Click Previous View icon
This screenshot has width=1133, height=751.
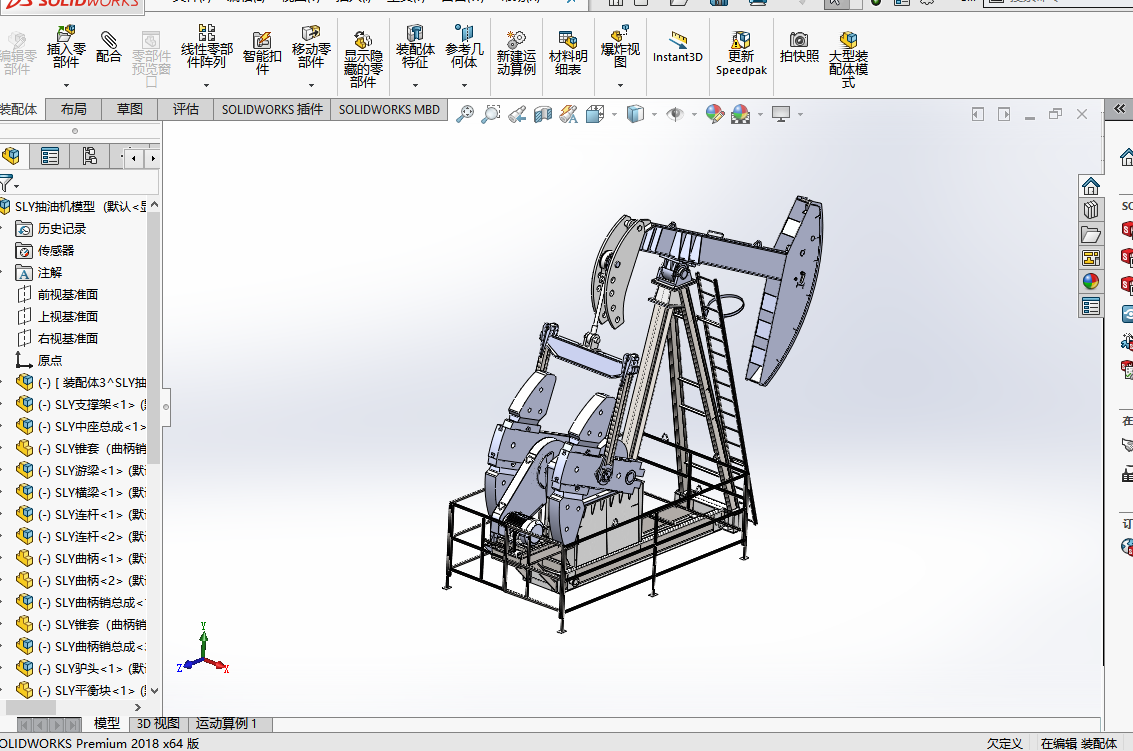(517, 114)
